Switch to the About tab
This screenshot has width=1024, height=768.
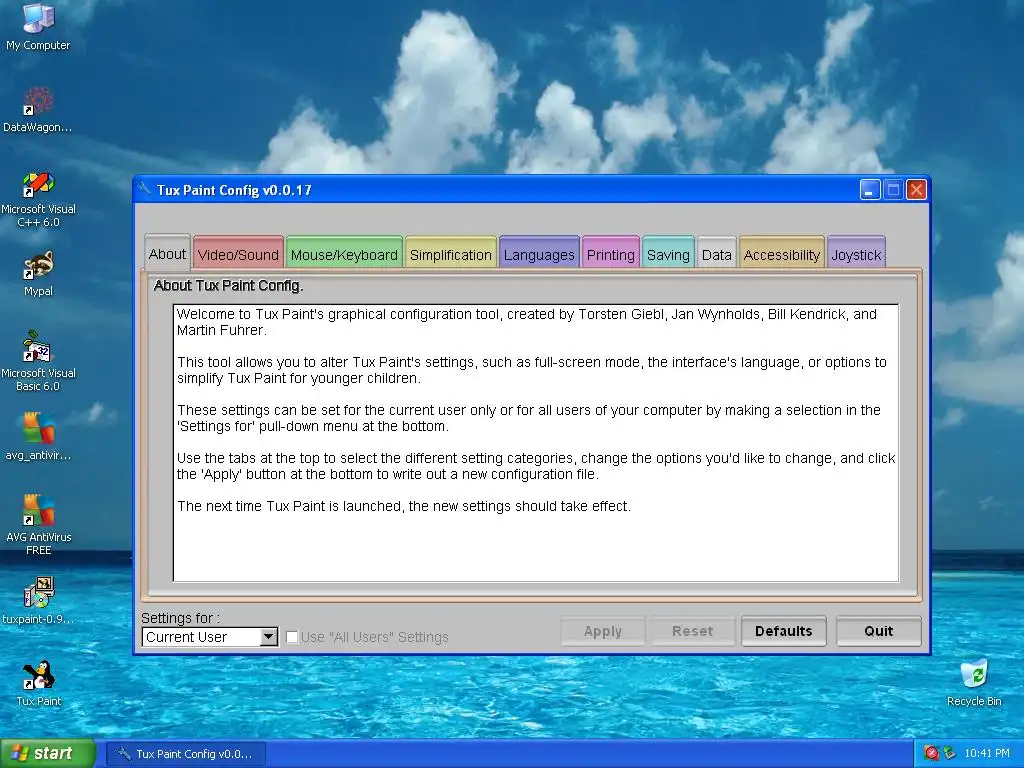tap(167, 253)
